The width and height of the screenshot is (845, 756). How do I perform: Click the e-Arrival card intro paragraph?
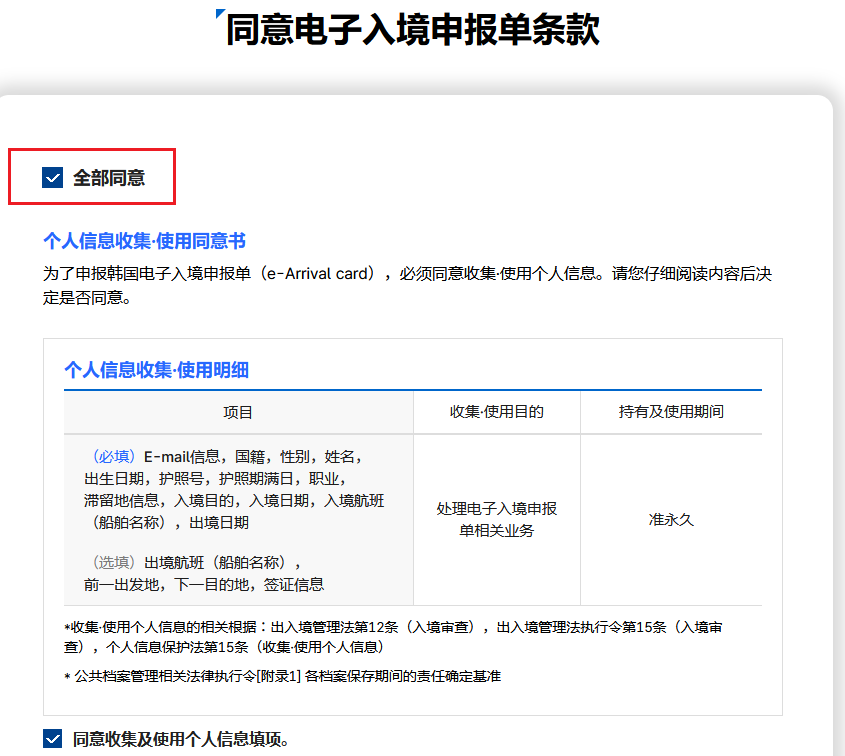click(x=407, y=285)
